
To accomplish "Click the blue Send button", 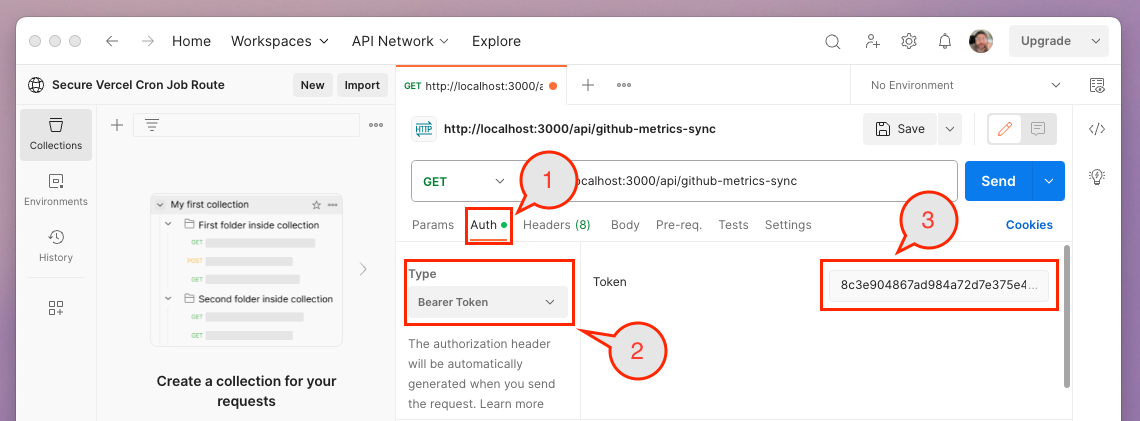I will point(998,181).
